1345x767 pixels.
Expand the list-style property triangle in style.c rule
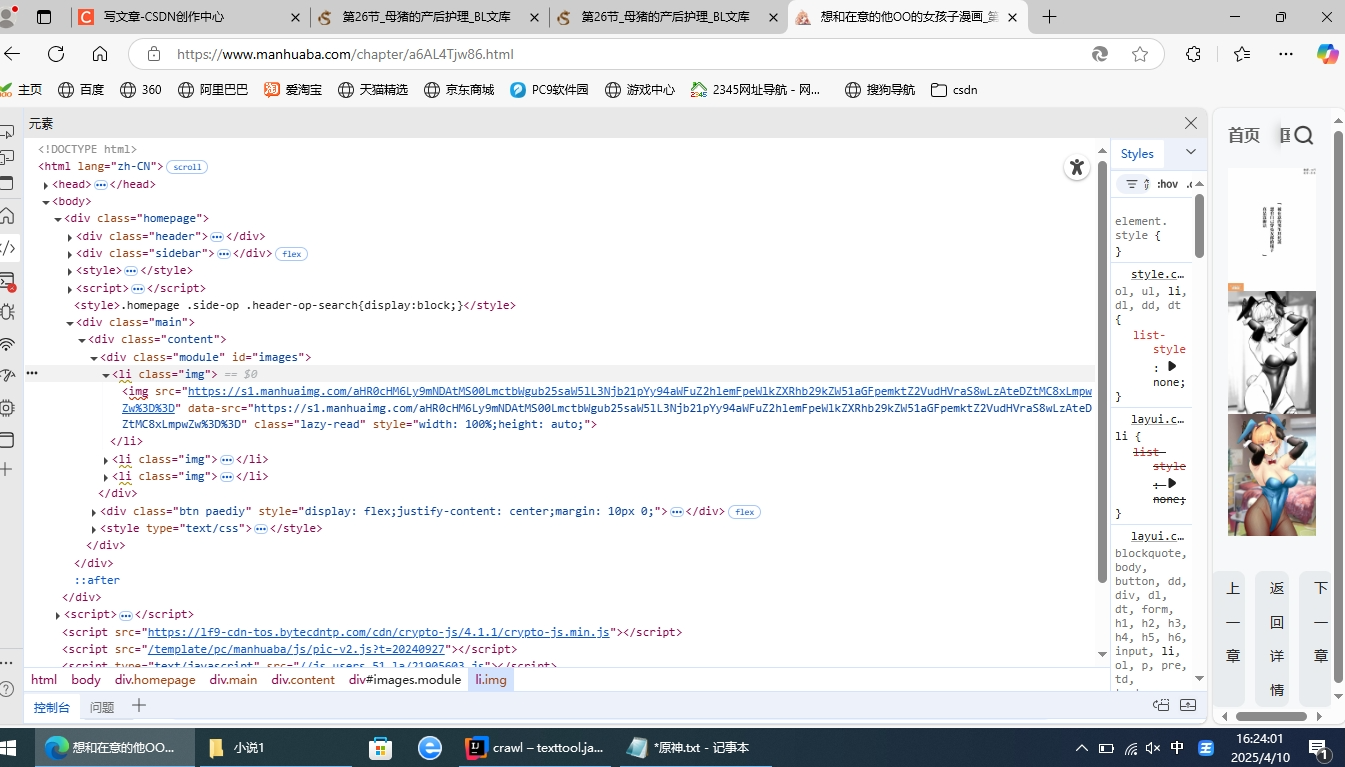tap(1172, 367)
